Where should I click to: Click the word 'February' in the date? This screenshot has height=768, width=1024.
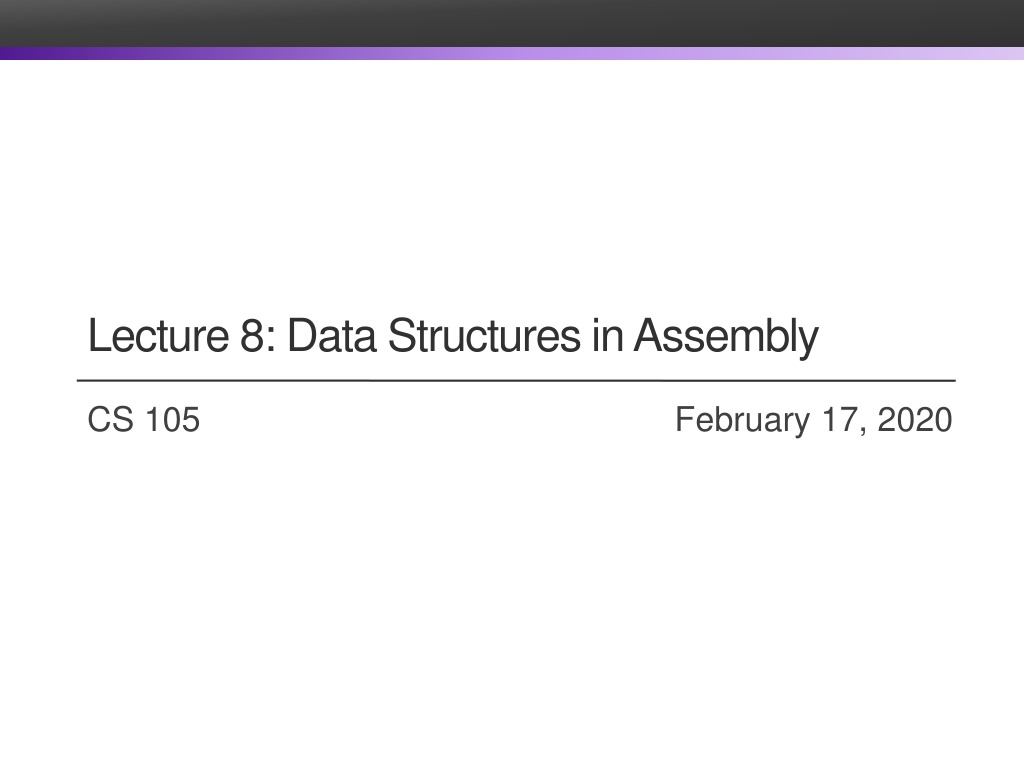[743, 421]
